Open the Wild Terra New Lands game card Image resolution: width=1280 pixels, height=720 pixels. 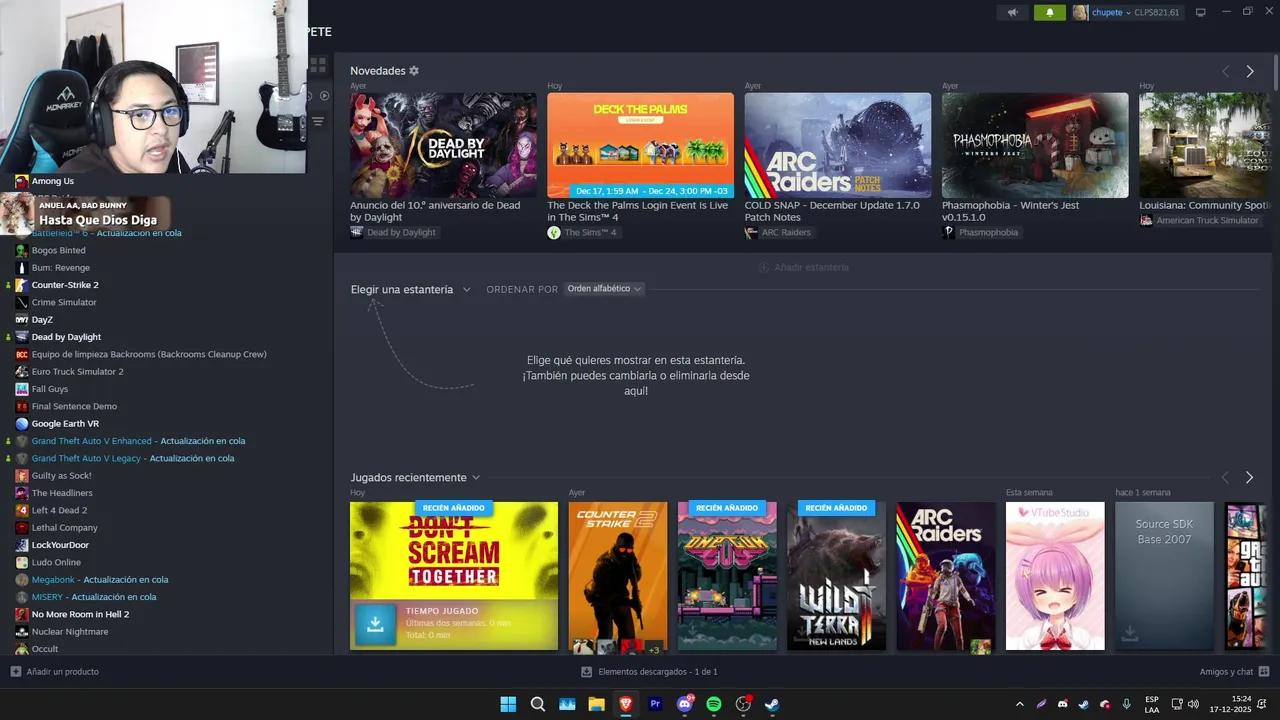coord(836,577)
